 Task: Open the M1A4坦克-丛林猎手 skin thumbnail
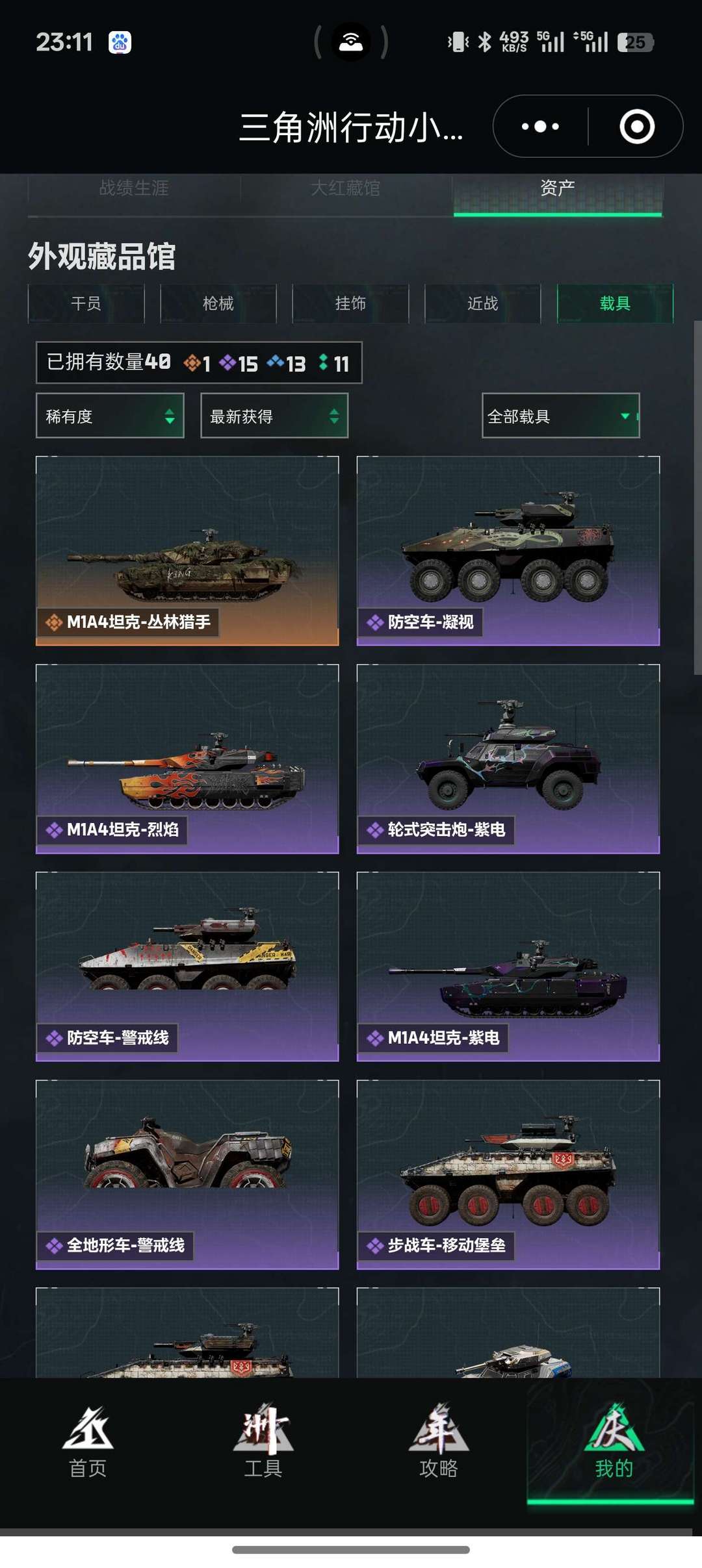click(x=187, y=551)
